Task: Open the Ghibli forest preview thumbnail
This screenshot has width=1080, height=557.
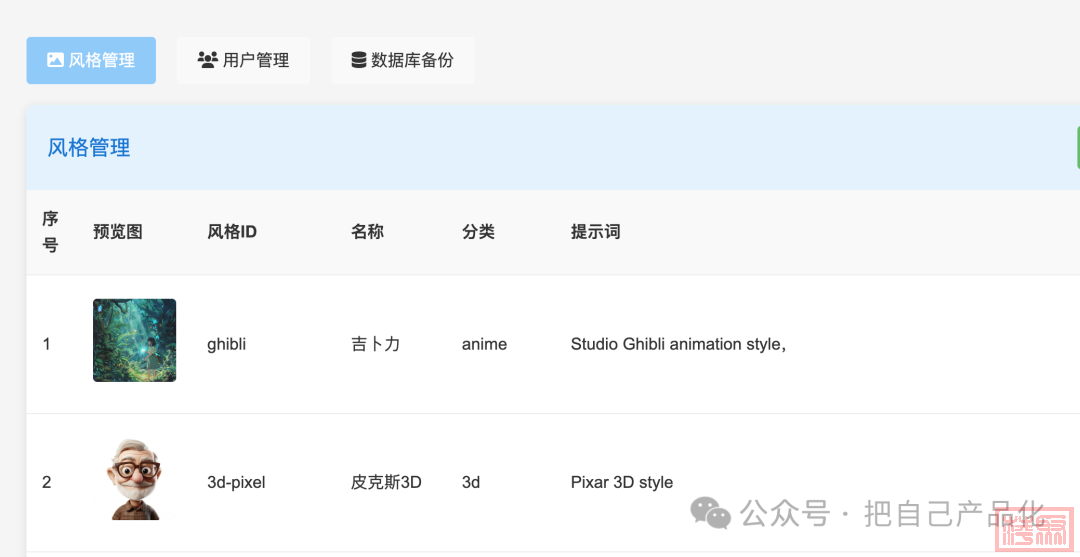Action: pos(134,340)
